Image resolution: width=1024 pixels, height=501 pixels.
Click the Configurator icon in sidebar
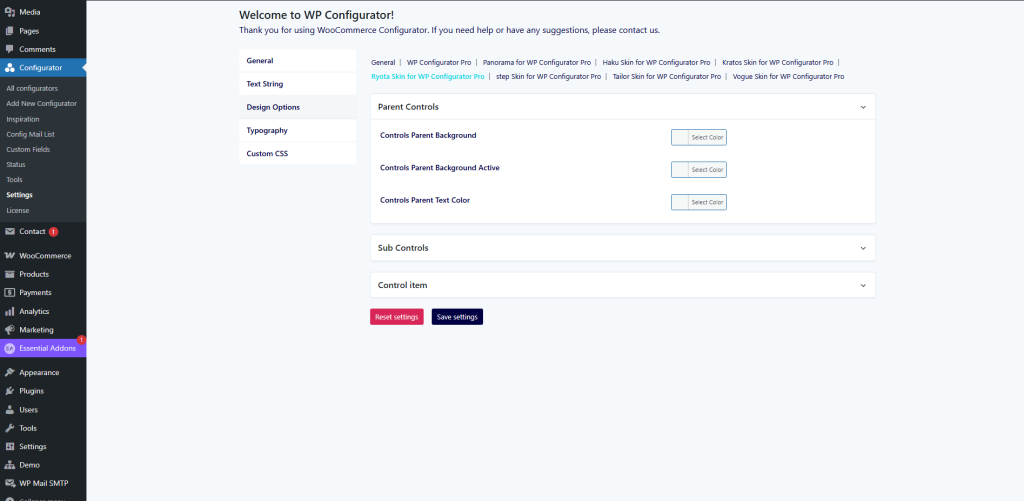click(x=10, y=67)
